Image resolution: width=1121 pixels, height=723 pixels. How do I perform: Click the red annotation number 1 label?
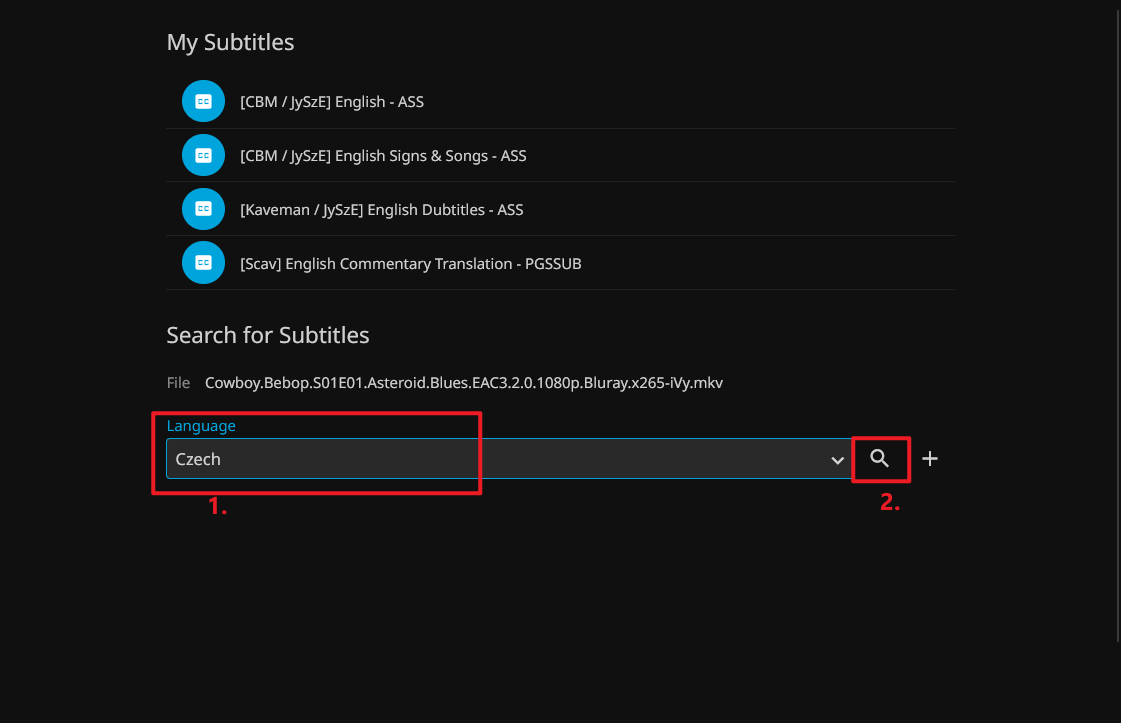(x=218, y=507)
